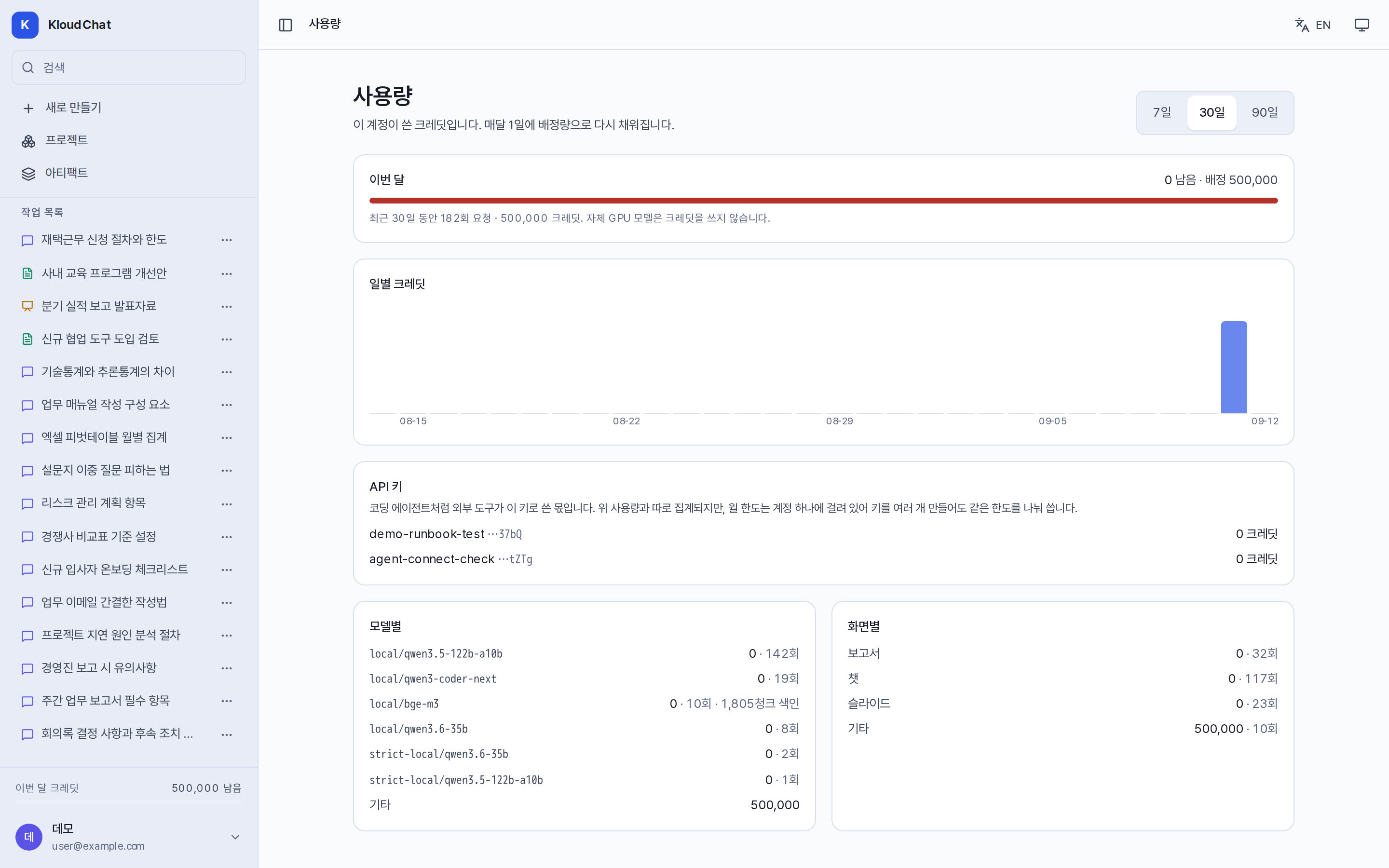Switch to the 90일 period
The height and width of the screenshot is (868, 1389).
coord(1265,112)
